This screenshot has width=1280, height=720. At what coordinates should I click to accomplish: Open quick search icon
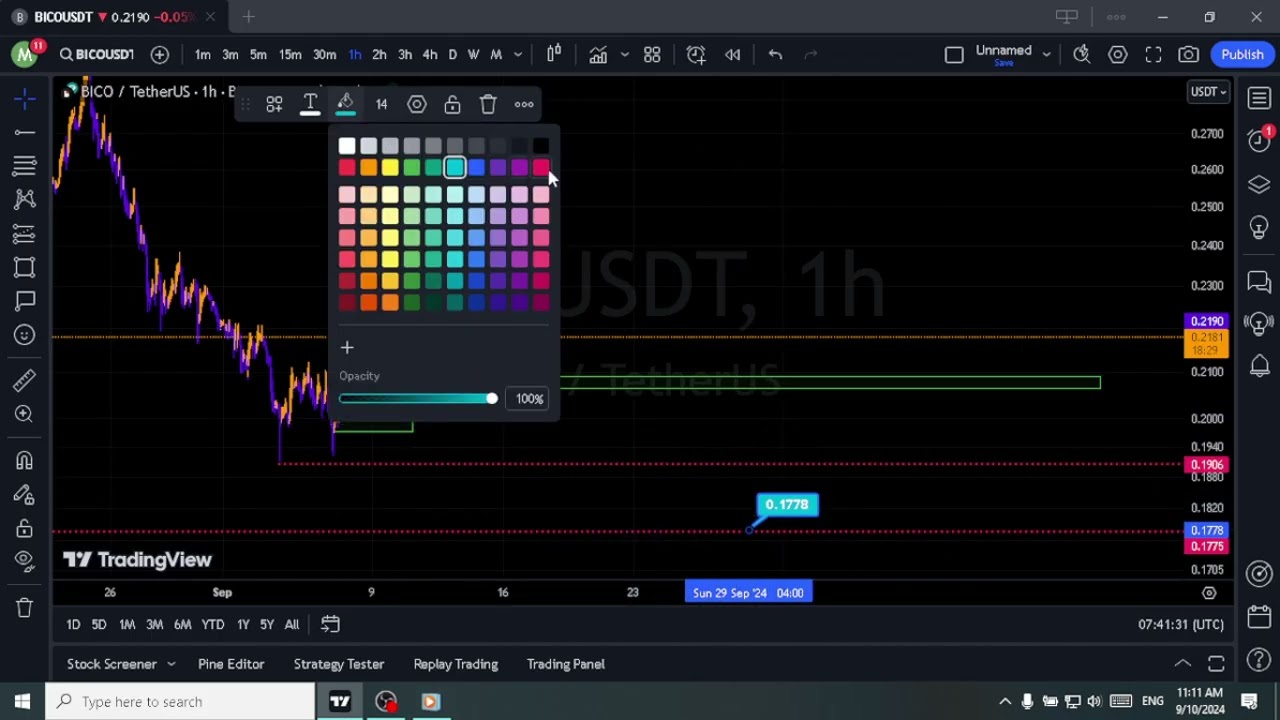point(1082,54)
